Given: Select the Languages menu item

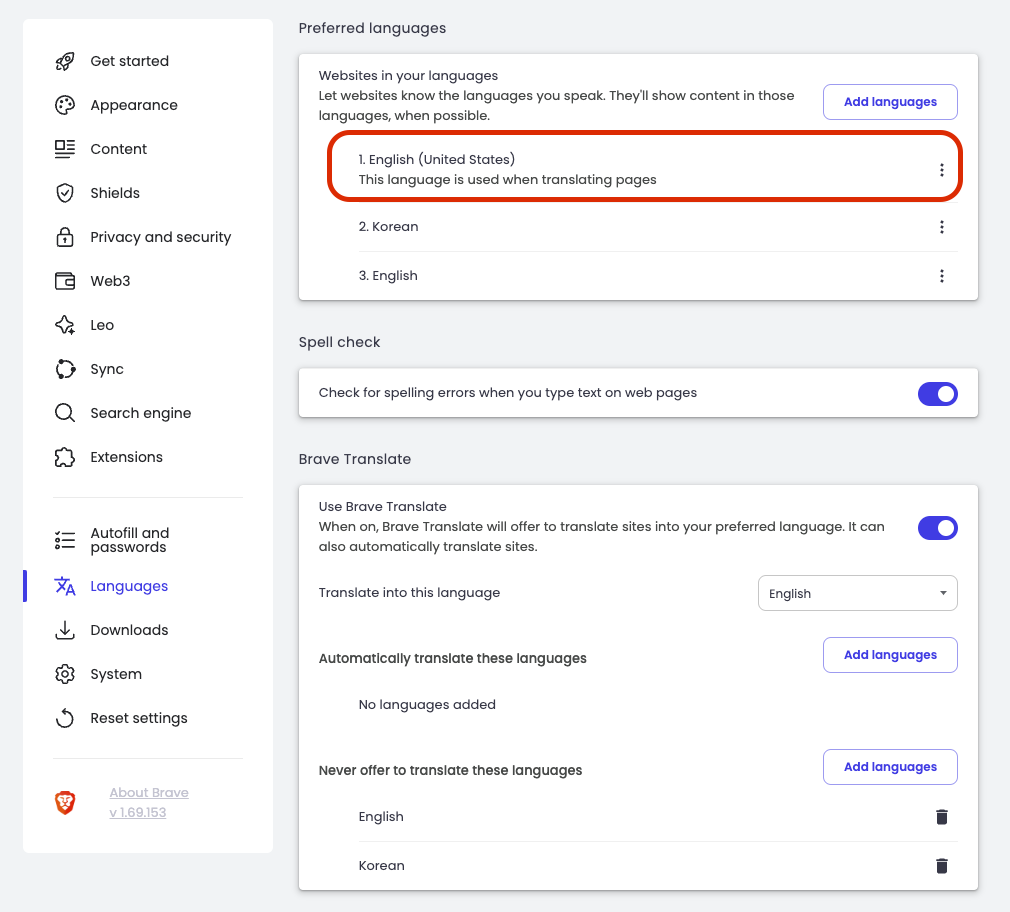Looking at the screenshot, I should (129, 586).
